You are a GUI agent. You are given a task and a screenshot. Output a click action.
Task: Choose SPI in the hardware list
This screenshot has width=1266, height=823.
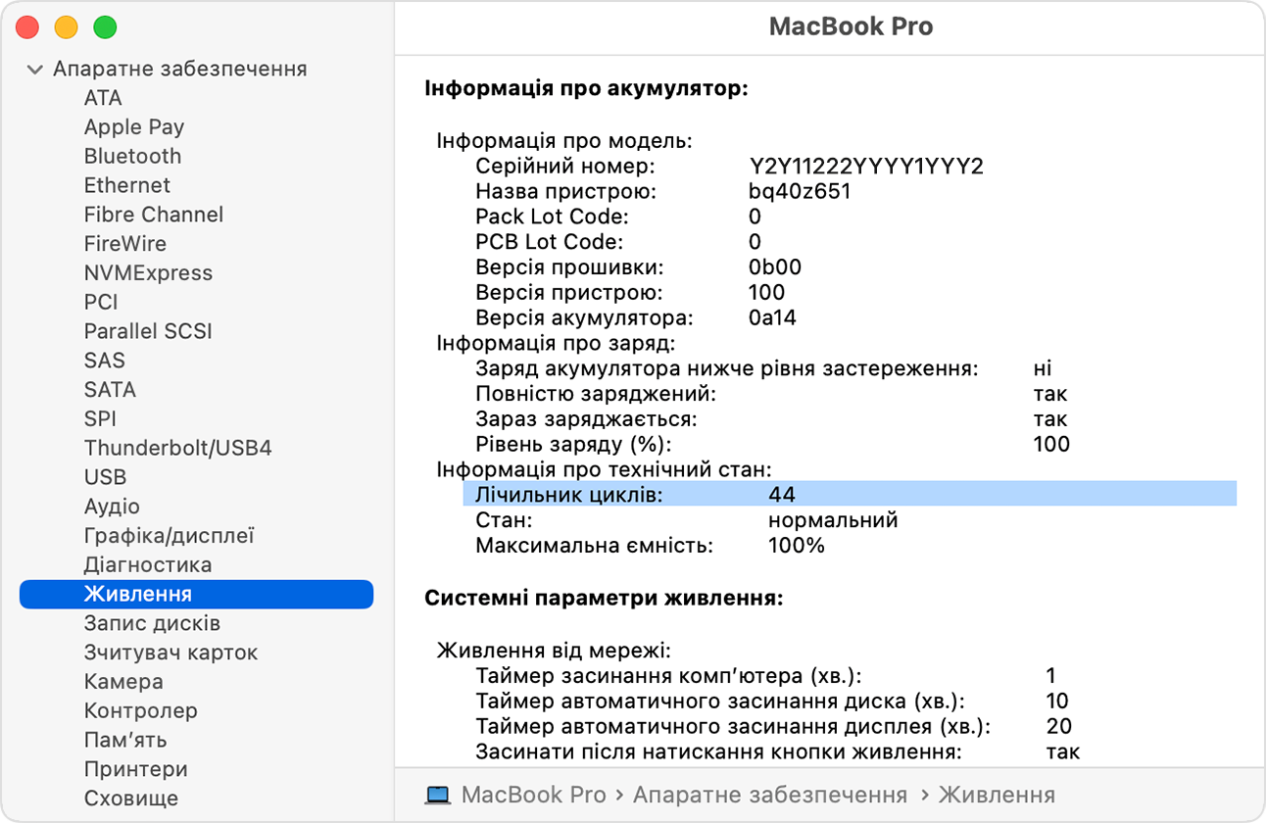tap(100, 419)
